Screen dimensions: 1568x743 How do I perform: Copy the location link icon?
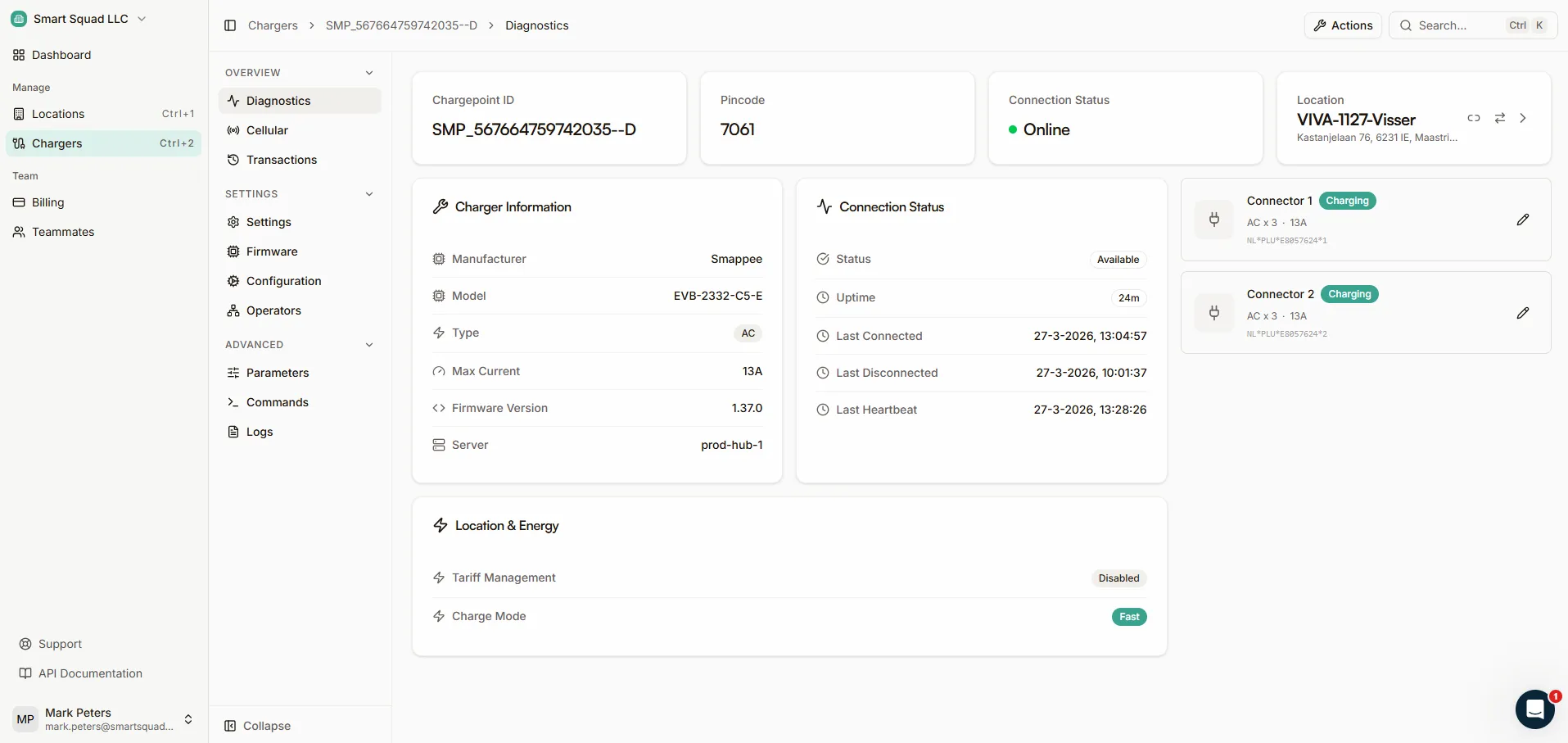tap(1474, 118)
